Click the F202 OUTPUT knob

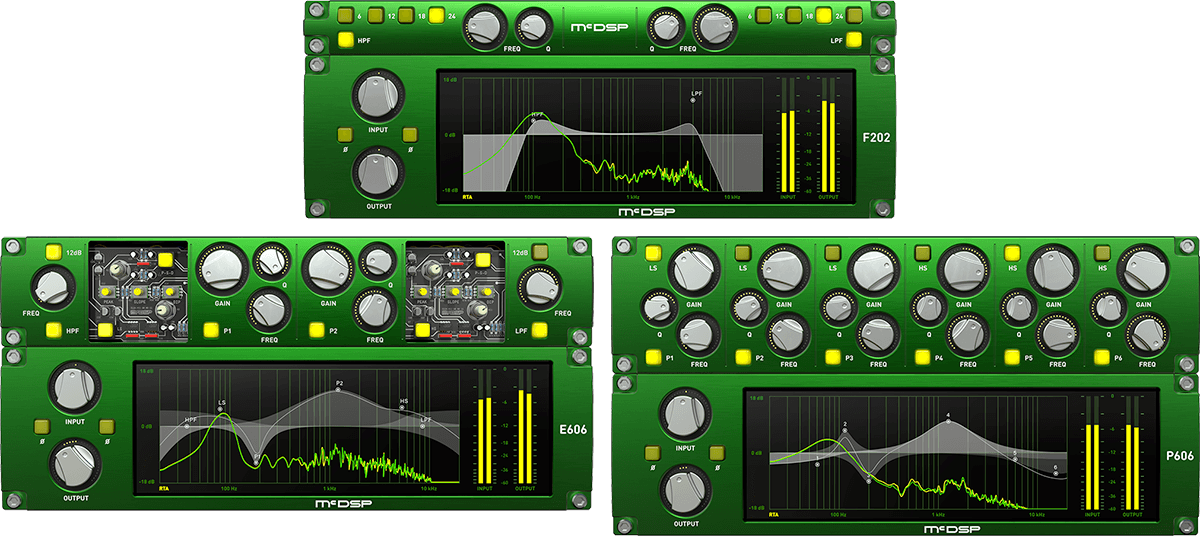click(378, 171)
